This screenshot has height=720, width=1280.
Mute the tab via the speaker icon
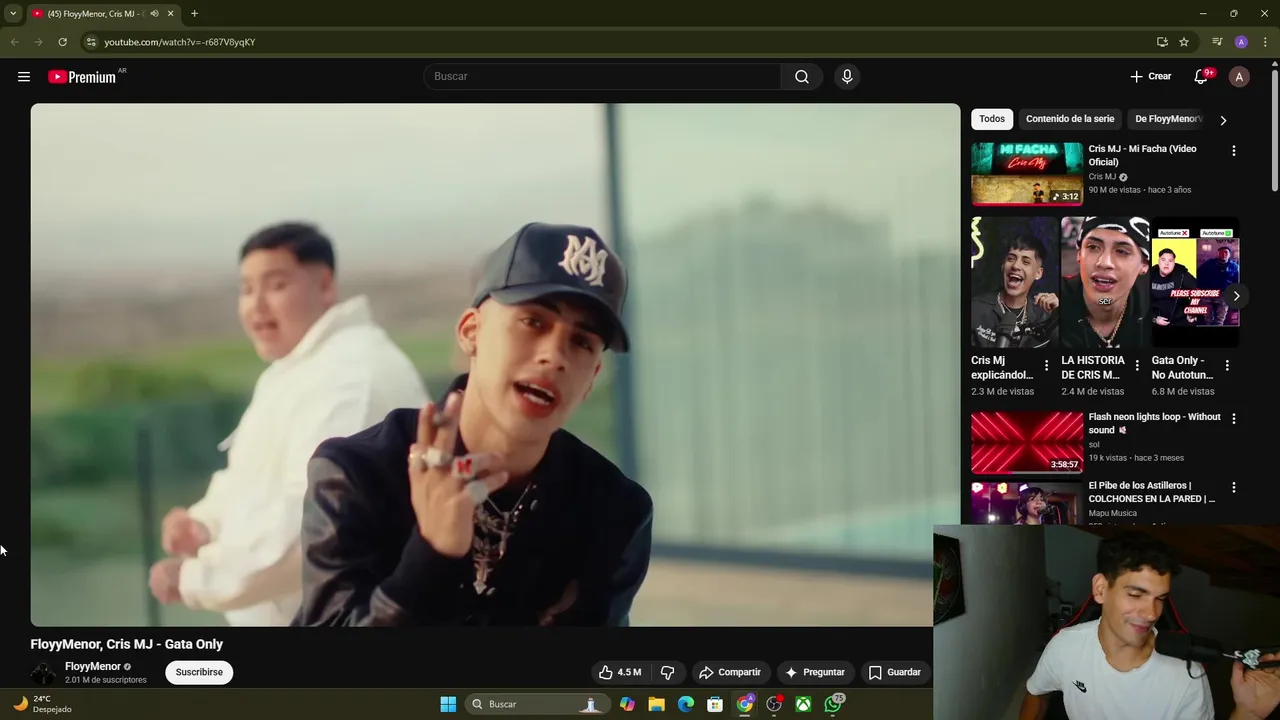click(154, 14)
